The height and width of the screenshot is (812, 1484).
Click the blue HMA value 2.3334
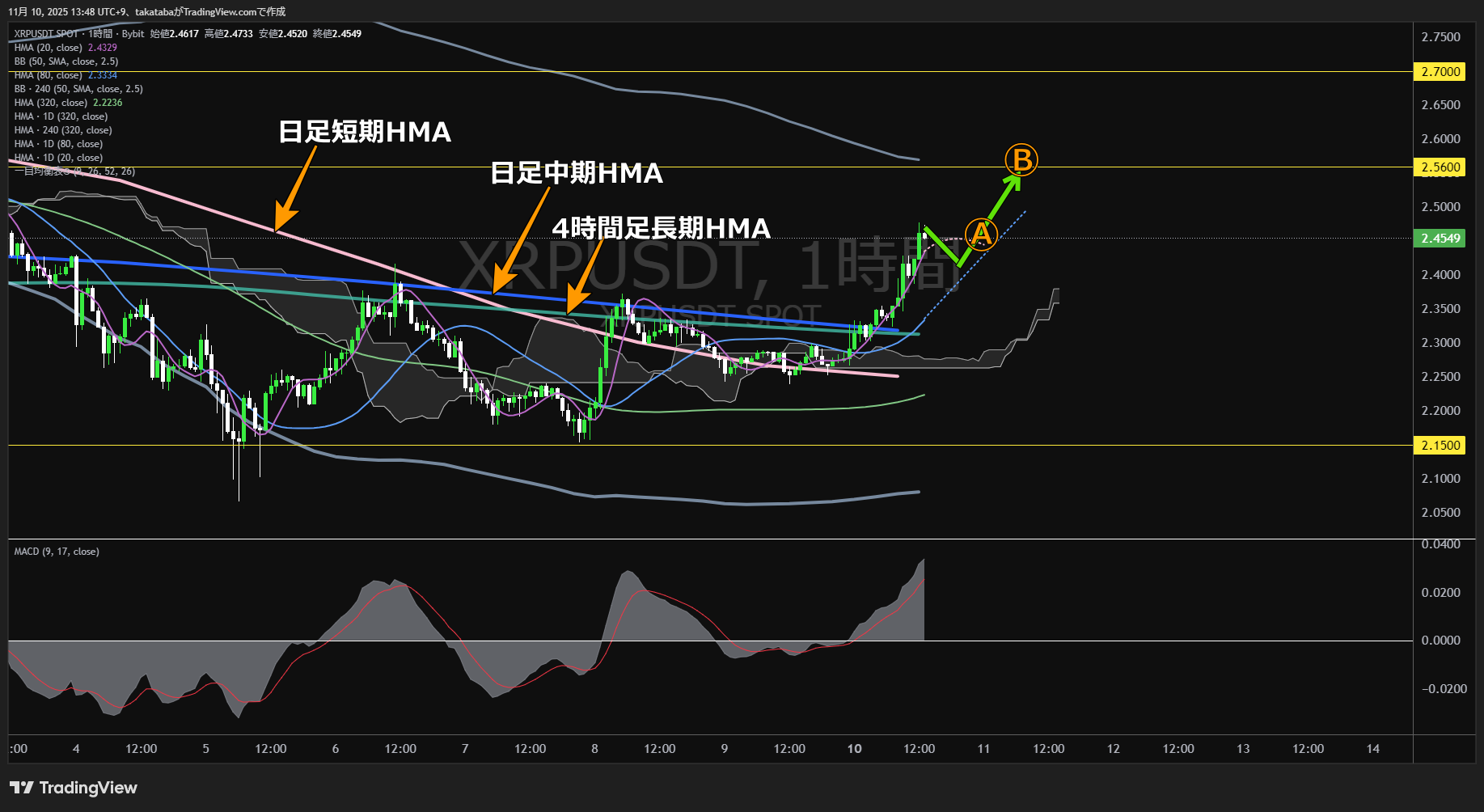click(x=103, y=75)
